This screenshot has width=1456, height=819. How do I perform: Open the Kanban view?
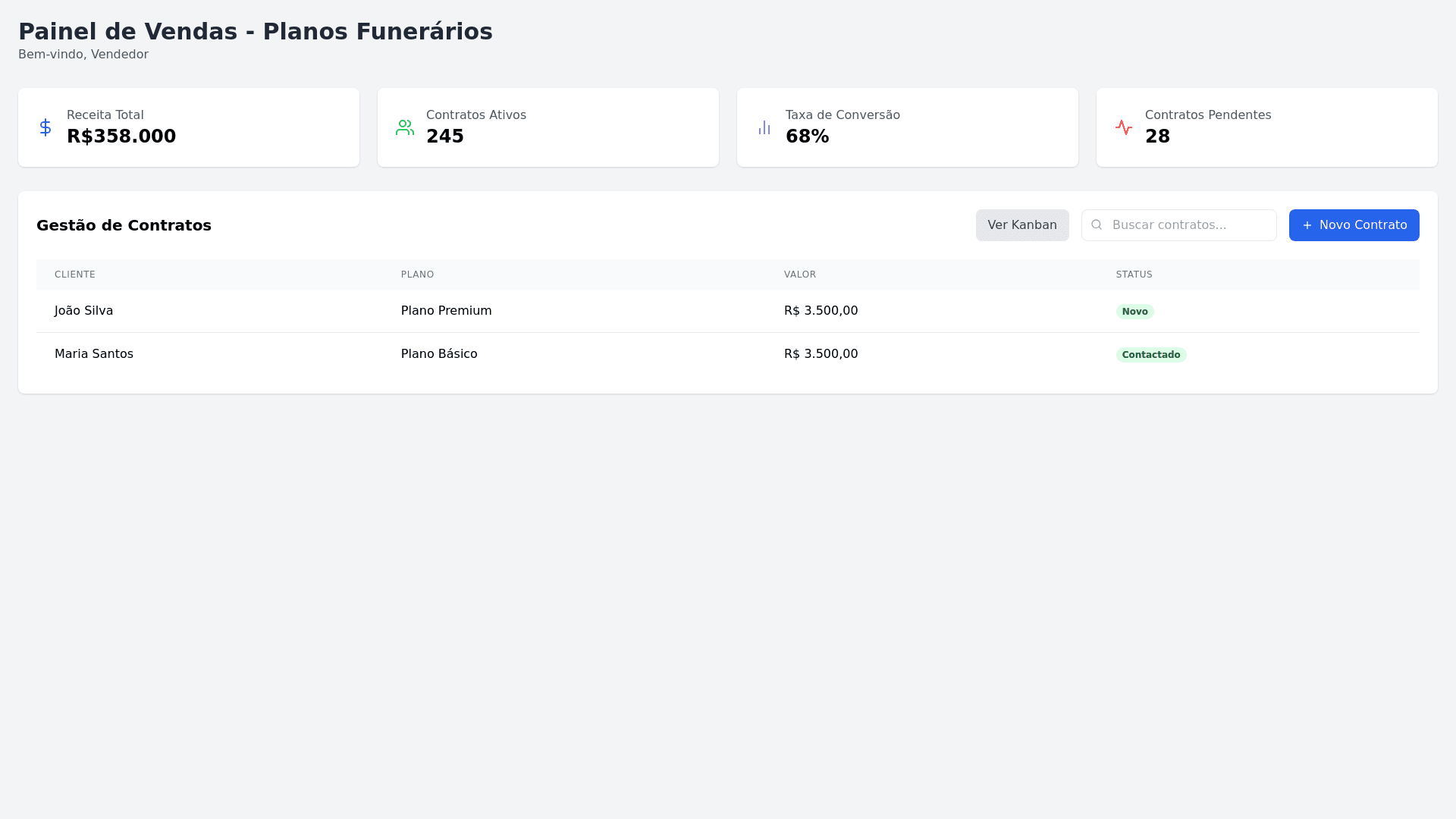point(1021,225)
